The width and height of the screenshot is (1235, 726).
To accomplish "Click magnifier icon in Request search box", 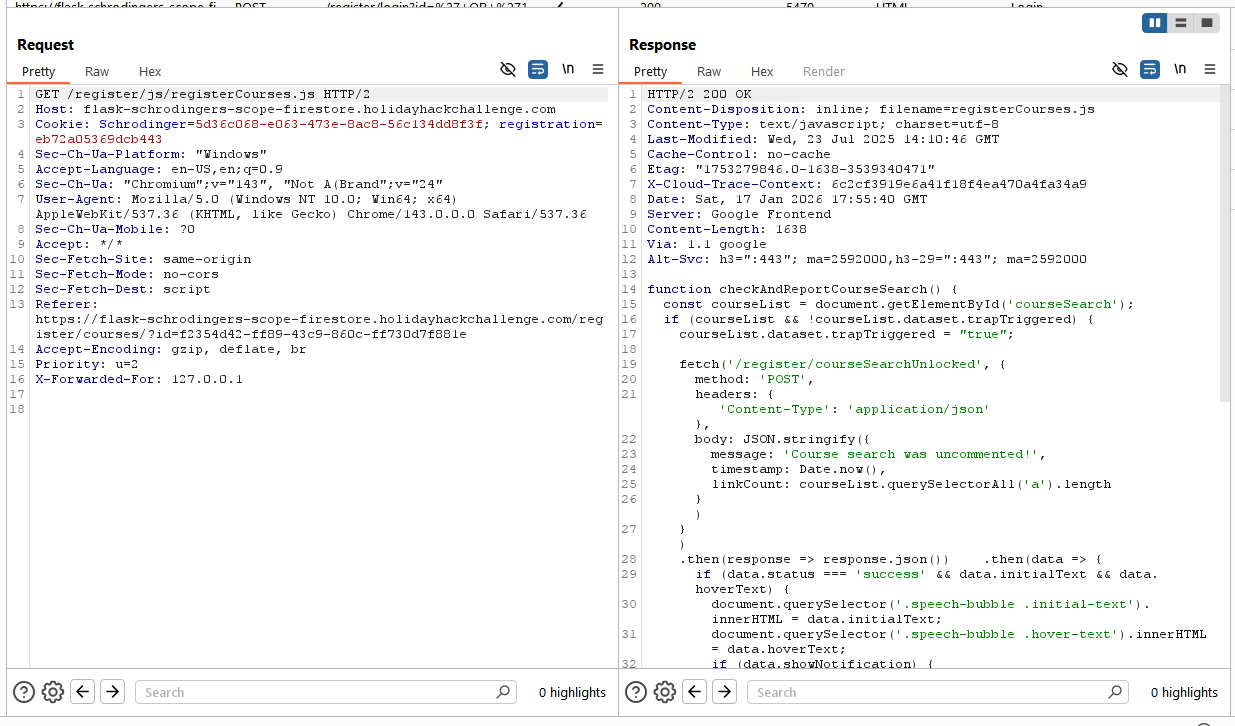I will click(x=503, y=691).
